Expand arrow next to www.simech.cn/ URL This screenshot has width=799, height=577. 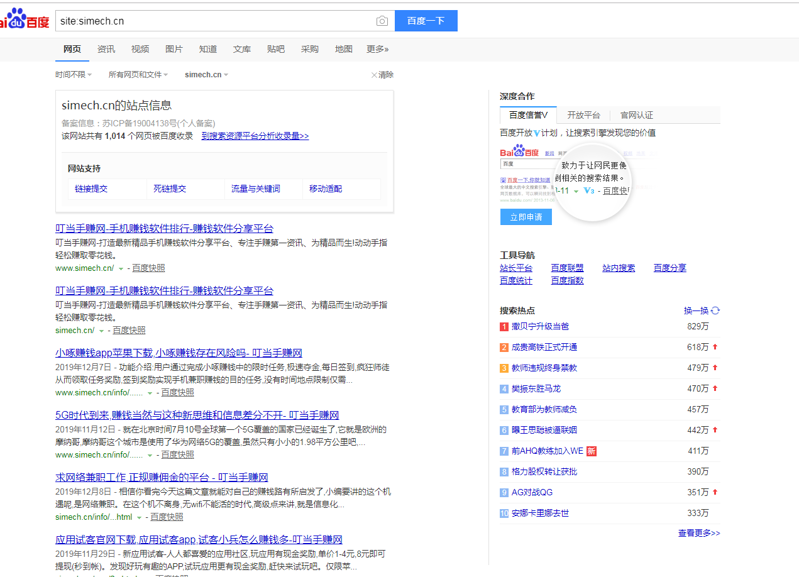(x=121, y=269)
